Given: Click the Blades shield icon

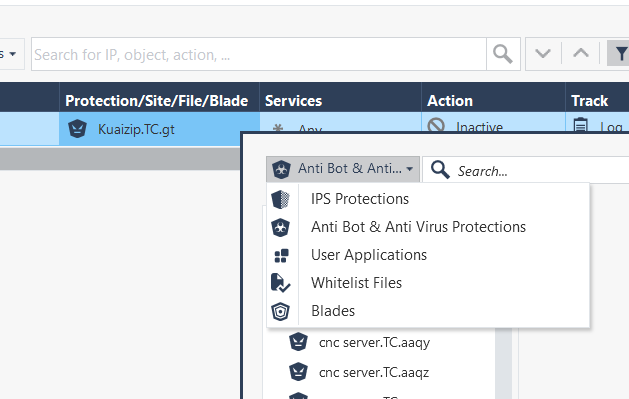Looking at the screenshot, I should tap(280, 311).
